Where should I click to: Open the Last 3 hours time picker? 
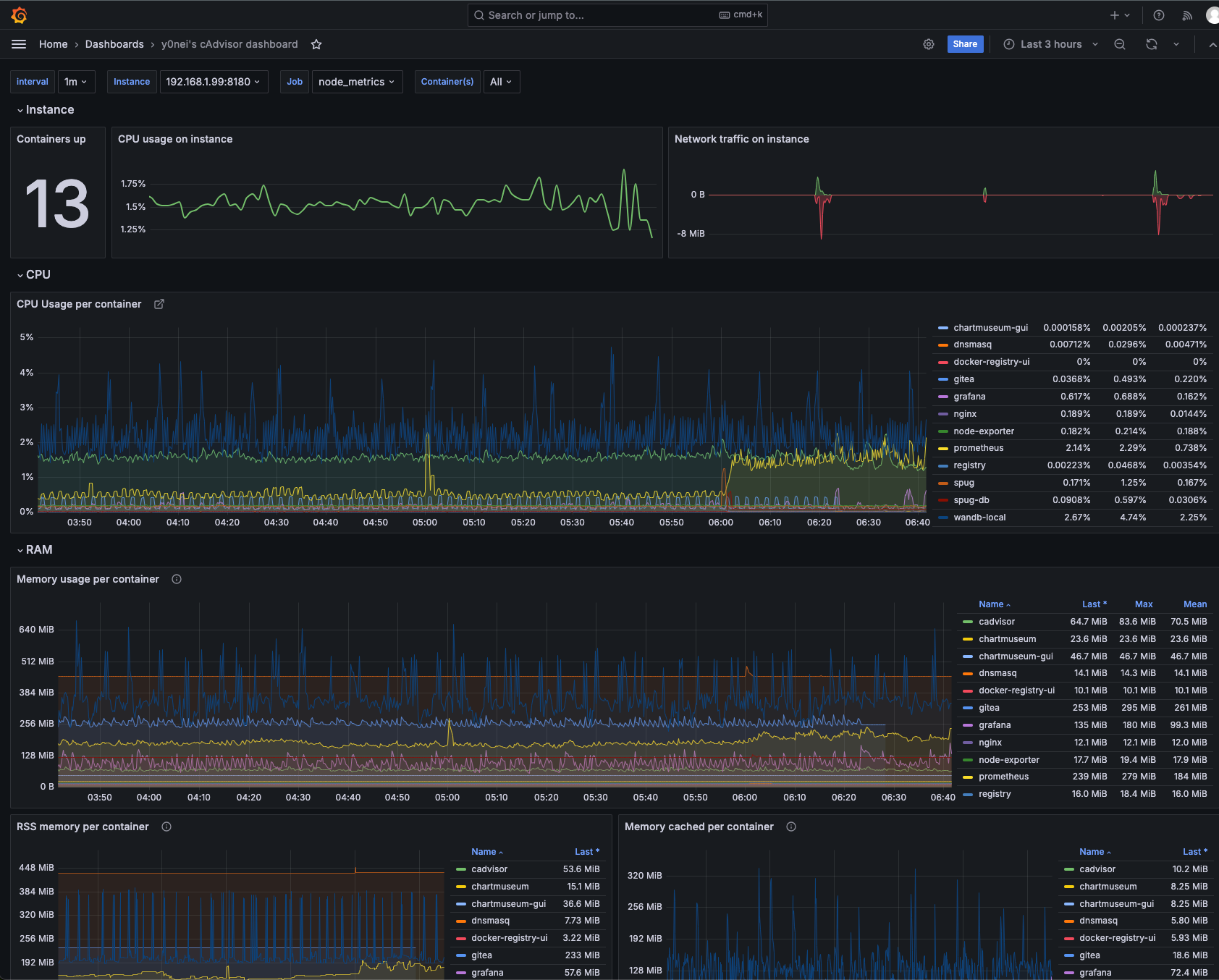pos(1051,44)
